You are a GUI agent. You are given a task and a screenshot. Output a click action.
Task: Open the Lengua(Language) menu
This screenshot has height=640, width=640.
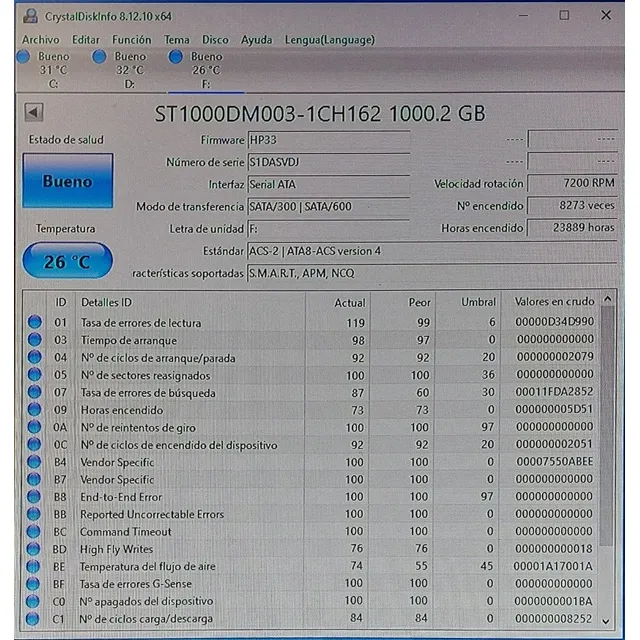330,40
